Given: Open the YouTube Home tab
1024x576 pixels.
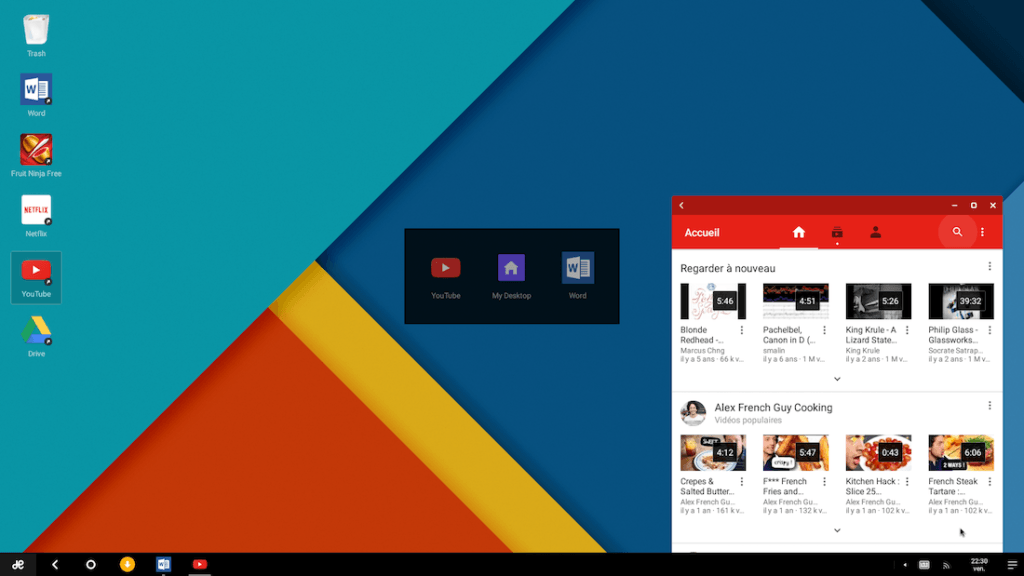Looking at the screenshot, I should coord(799,232).
